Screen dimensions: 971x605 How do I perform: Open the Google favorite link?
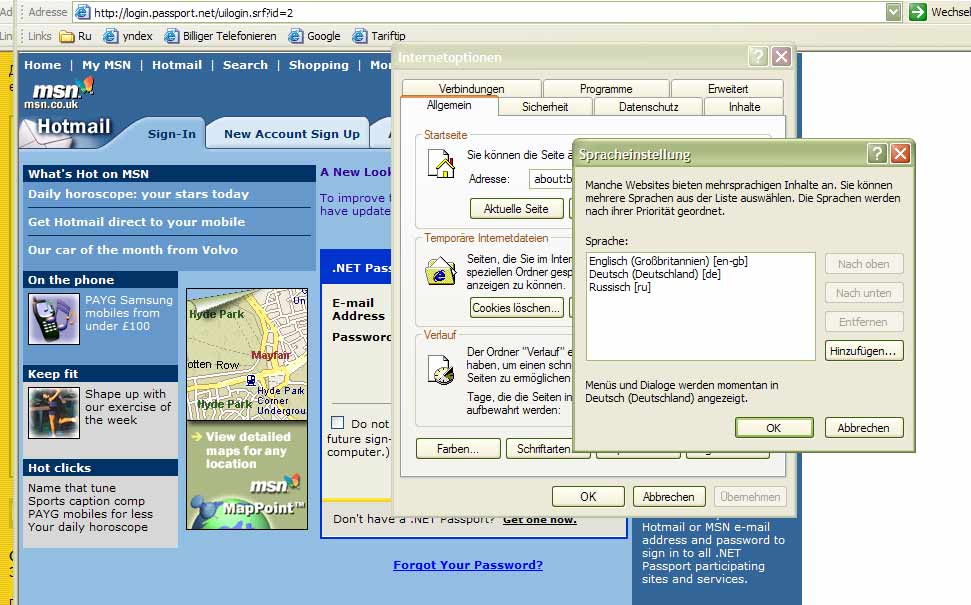315,36
